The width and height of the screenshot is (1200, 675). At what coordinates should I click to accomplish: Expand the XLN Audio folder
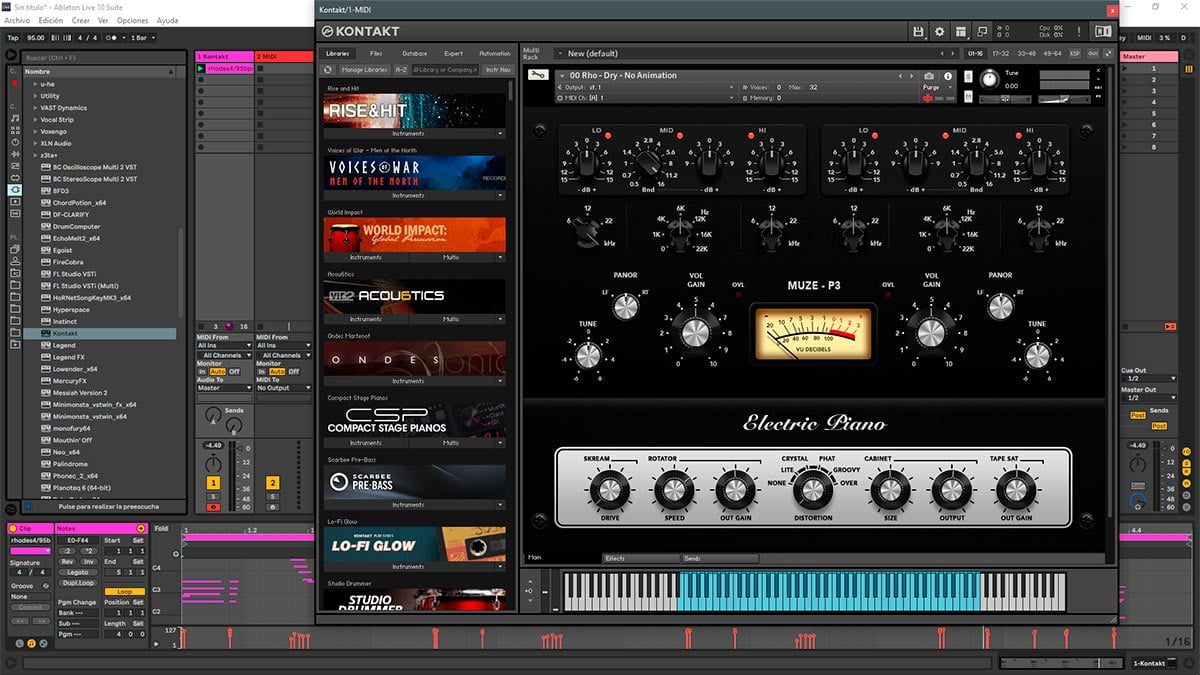(35, 143)
